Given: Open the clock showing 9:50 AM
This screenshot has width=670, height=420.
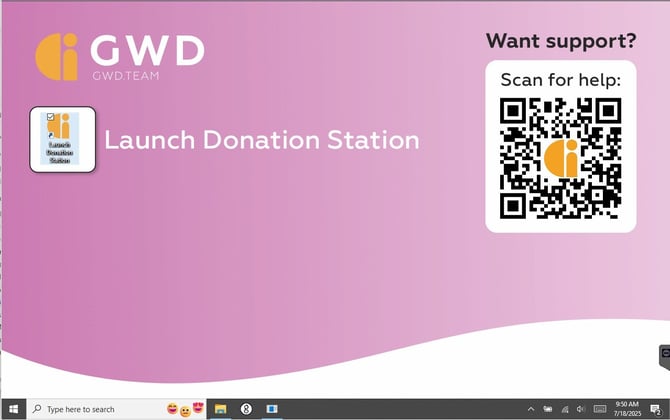Looking at the screenshot, I should click(627, 409).
